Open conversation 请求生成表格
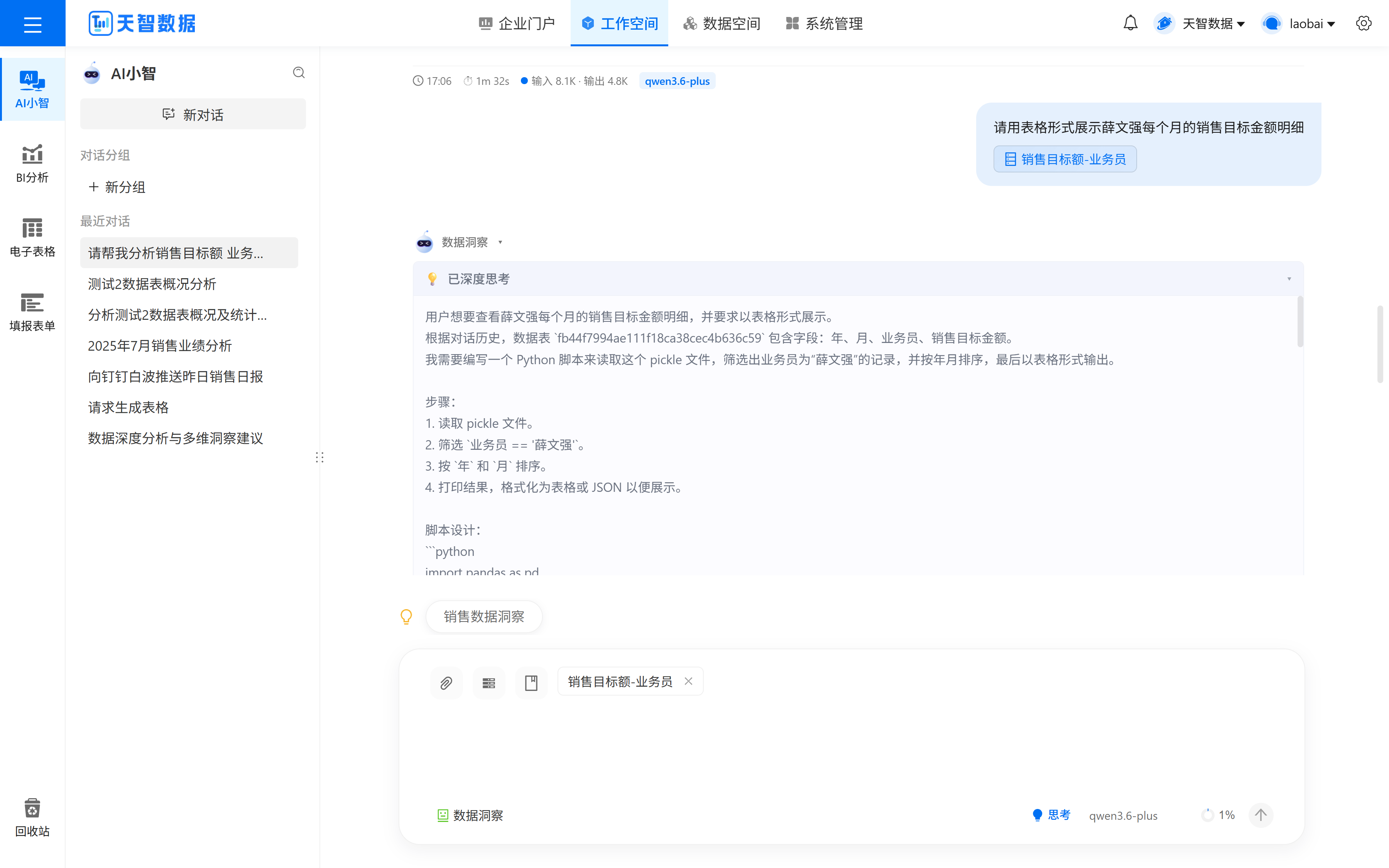Viewport: 1389px width, 868px height. pos(189,408)
